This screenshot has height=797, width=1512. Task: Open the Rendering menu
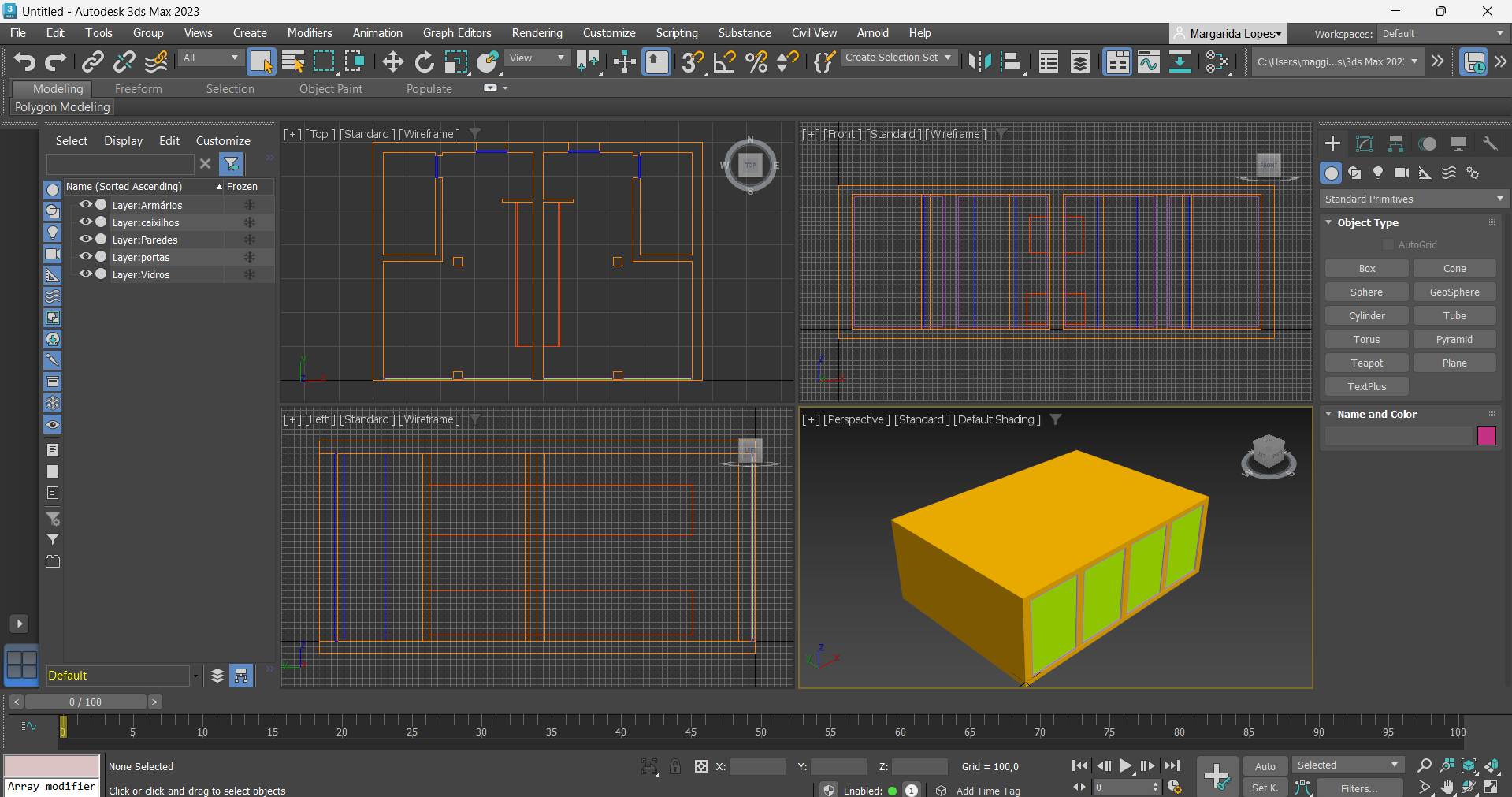pos(537,33)
